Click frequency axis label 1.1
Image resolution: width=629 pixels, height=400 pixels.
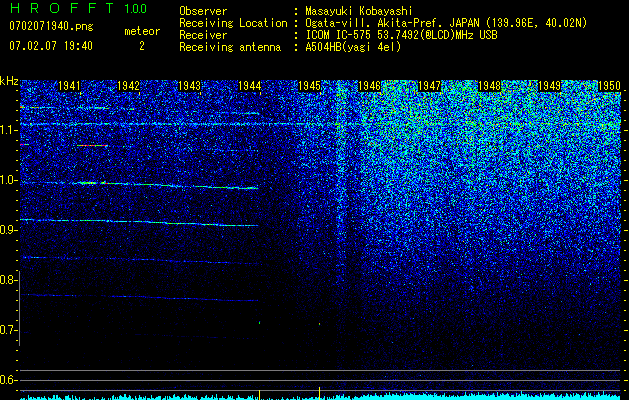click(8, 130)
